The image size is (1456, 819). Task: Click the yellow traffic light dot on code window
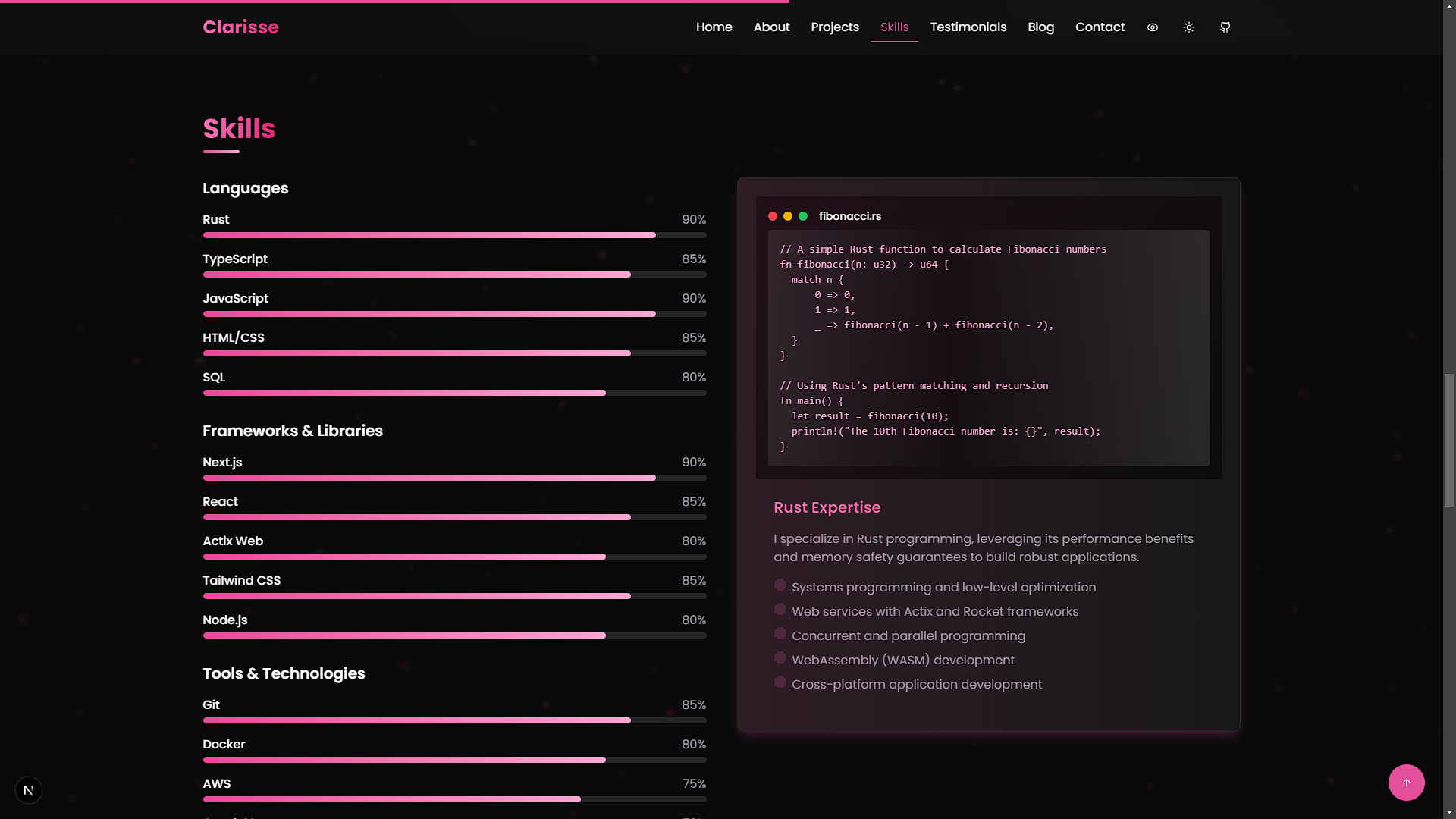tap(787, 216)
